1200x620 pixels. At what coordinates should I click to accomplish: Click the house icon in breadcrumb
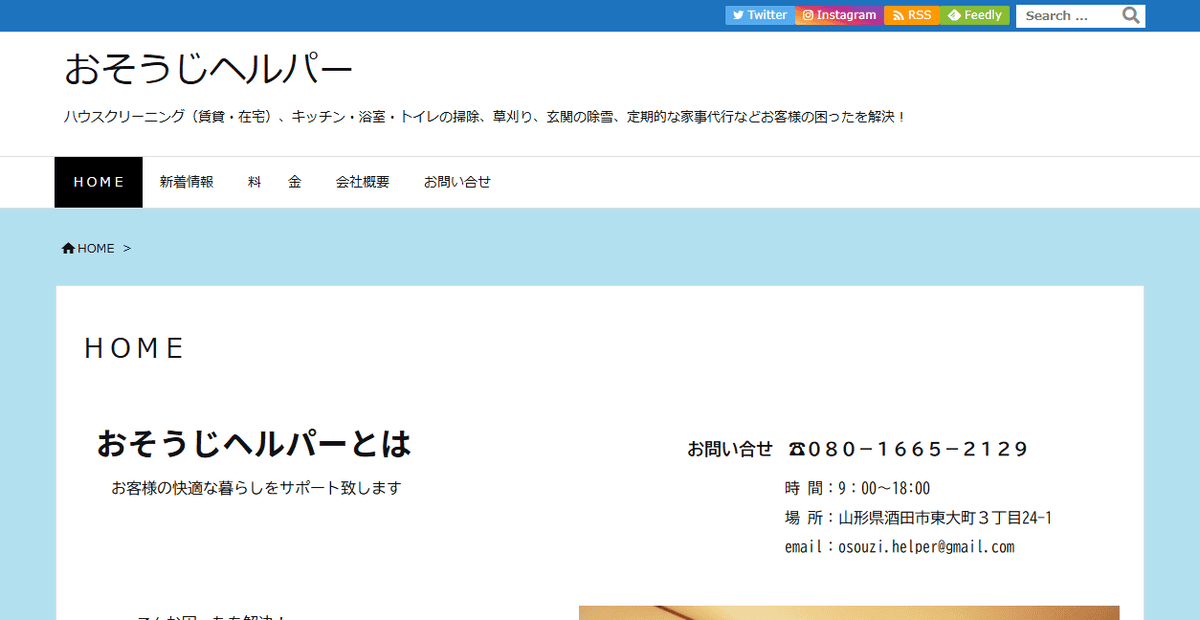tap(68, 248)
